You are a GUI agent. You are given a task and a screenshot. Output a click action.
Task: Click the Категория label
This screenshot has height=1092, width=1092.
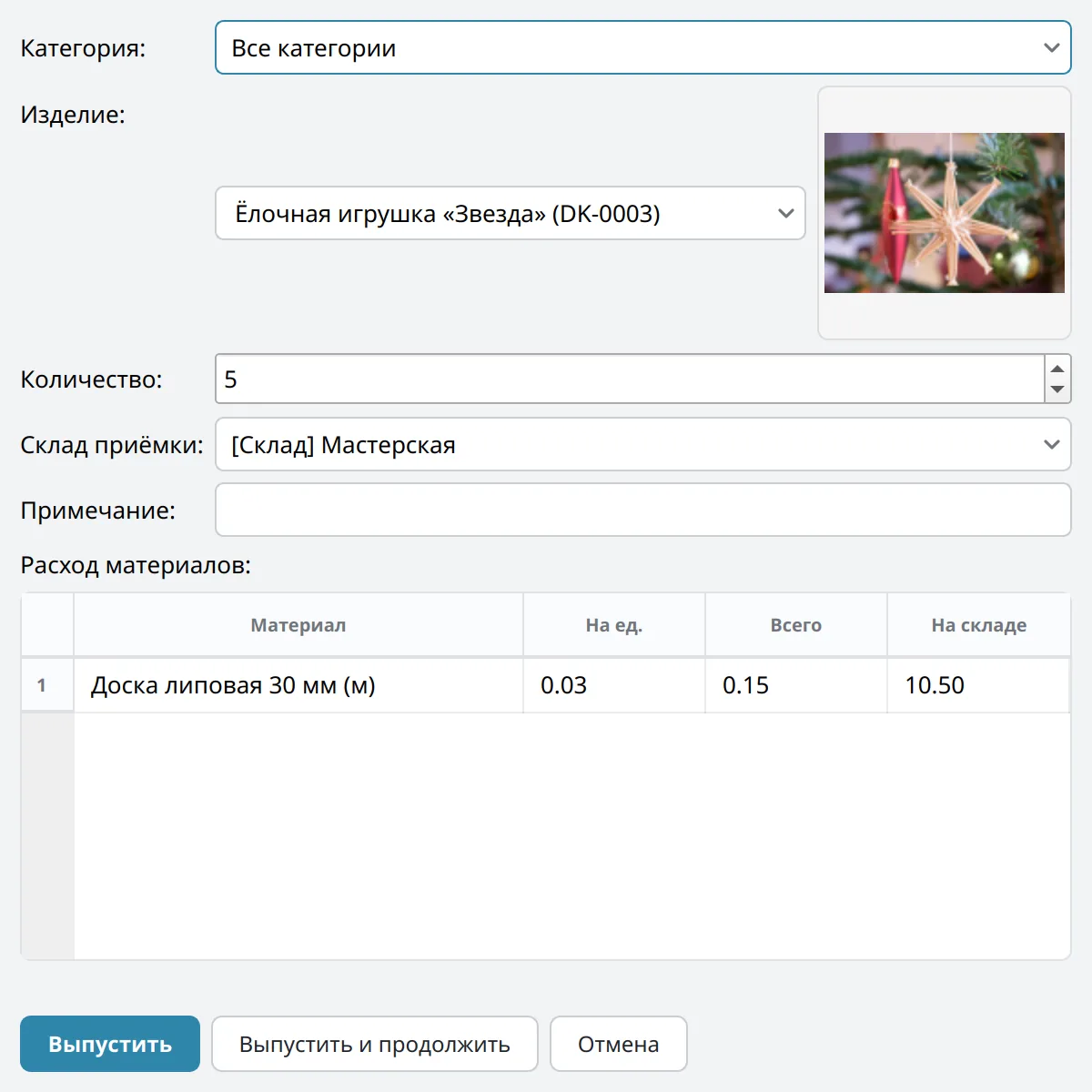83,48
